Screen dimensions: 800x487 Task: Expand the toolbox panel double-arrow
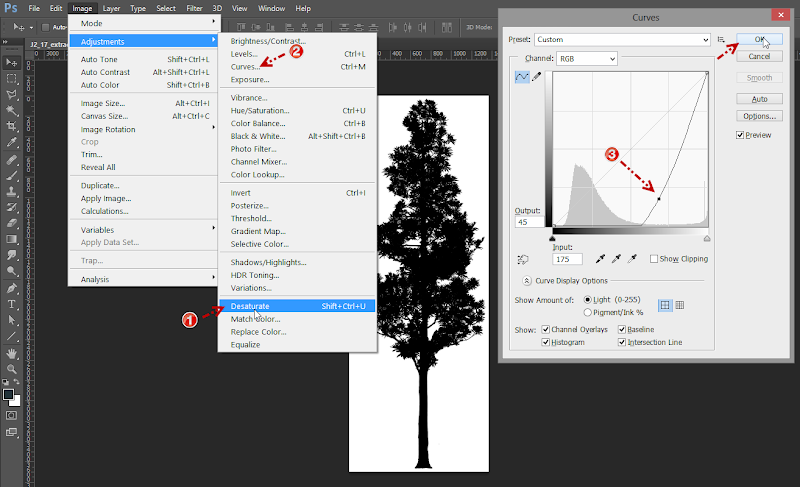5,42
